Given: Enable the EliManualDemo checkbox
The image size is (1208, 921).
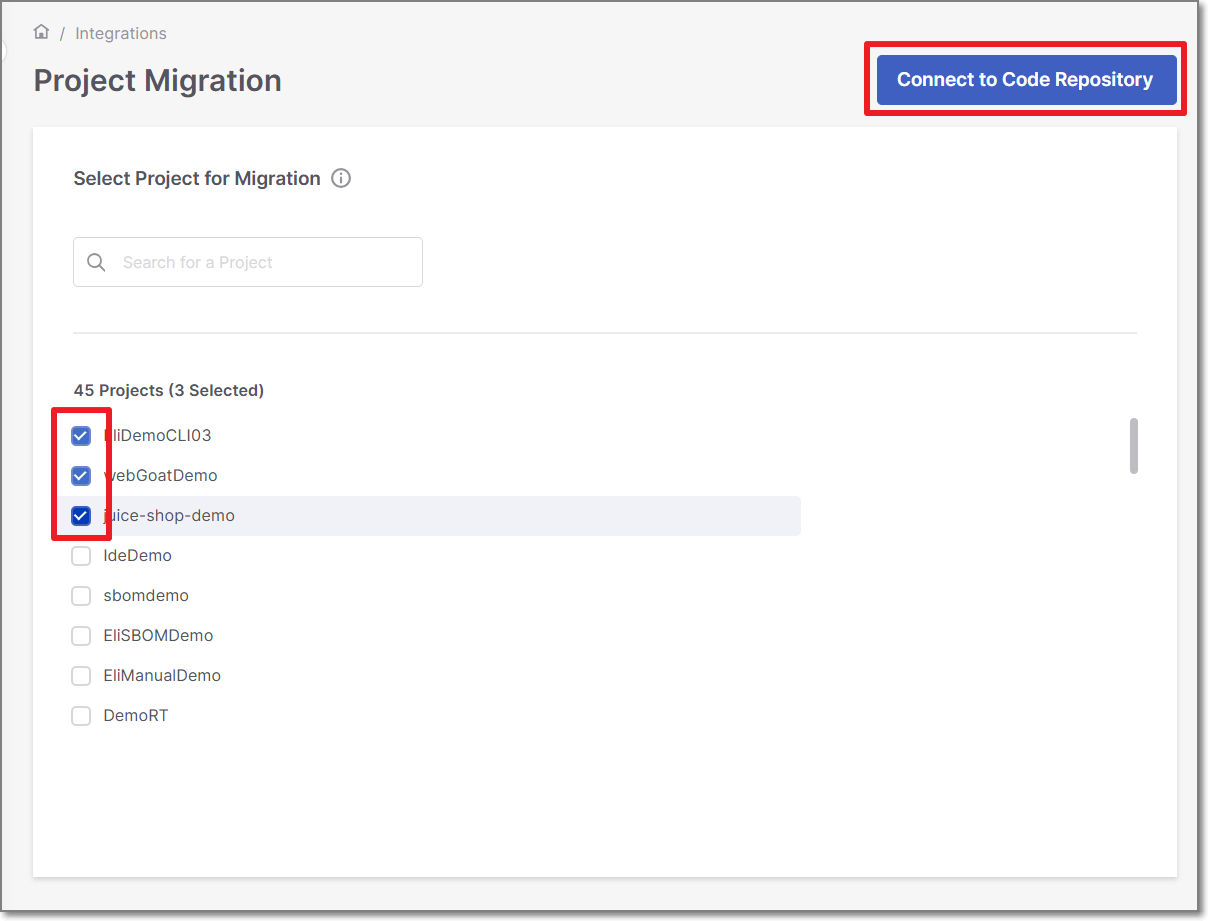Looking at the screenshot, I should click(x=81, y=675).
